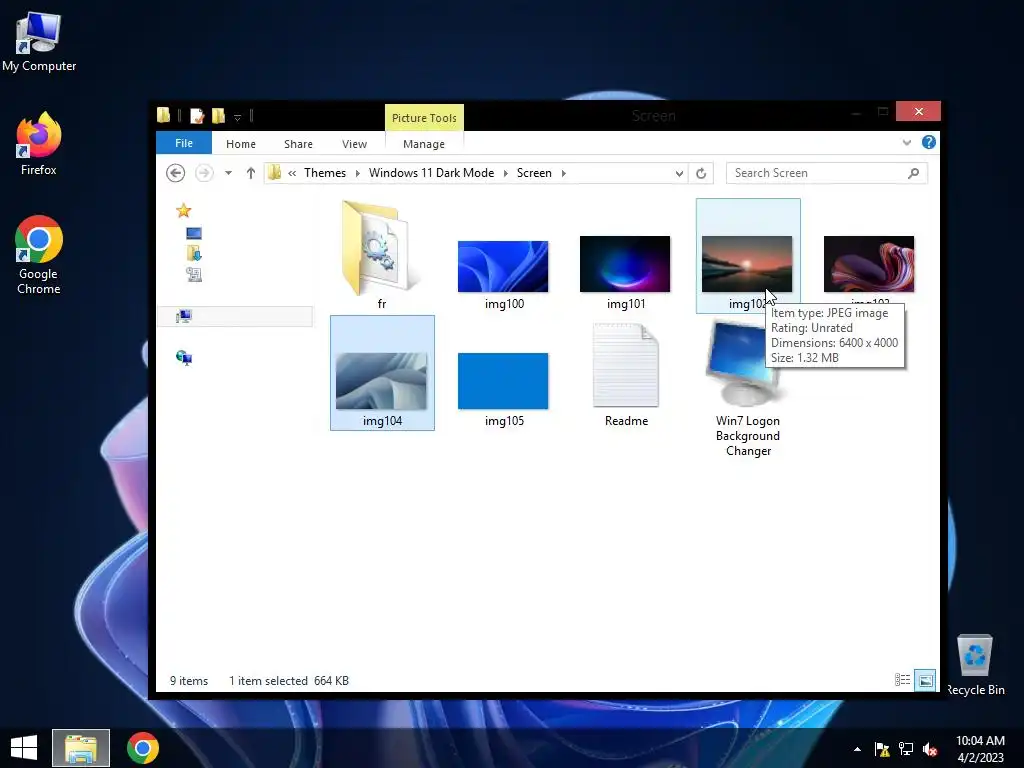This screenshot has width=1024, height=768.
Task: Expand the arrow after Screen breadcrumb
Action: pos(564,173)
